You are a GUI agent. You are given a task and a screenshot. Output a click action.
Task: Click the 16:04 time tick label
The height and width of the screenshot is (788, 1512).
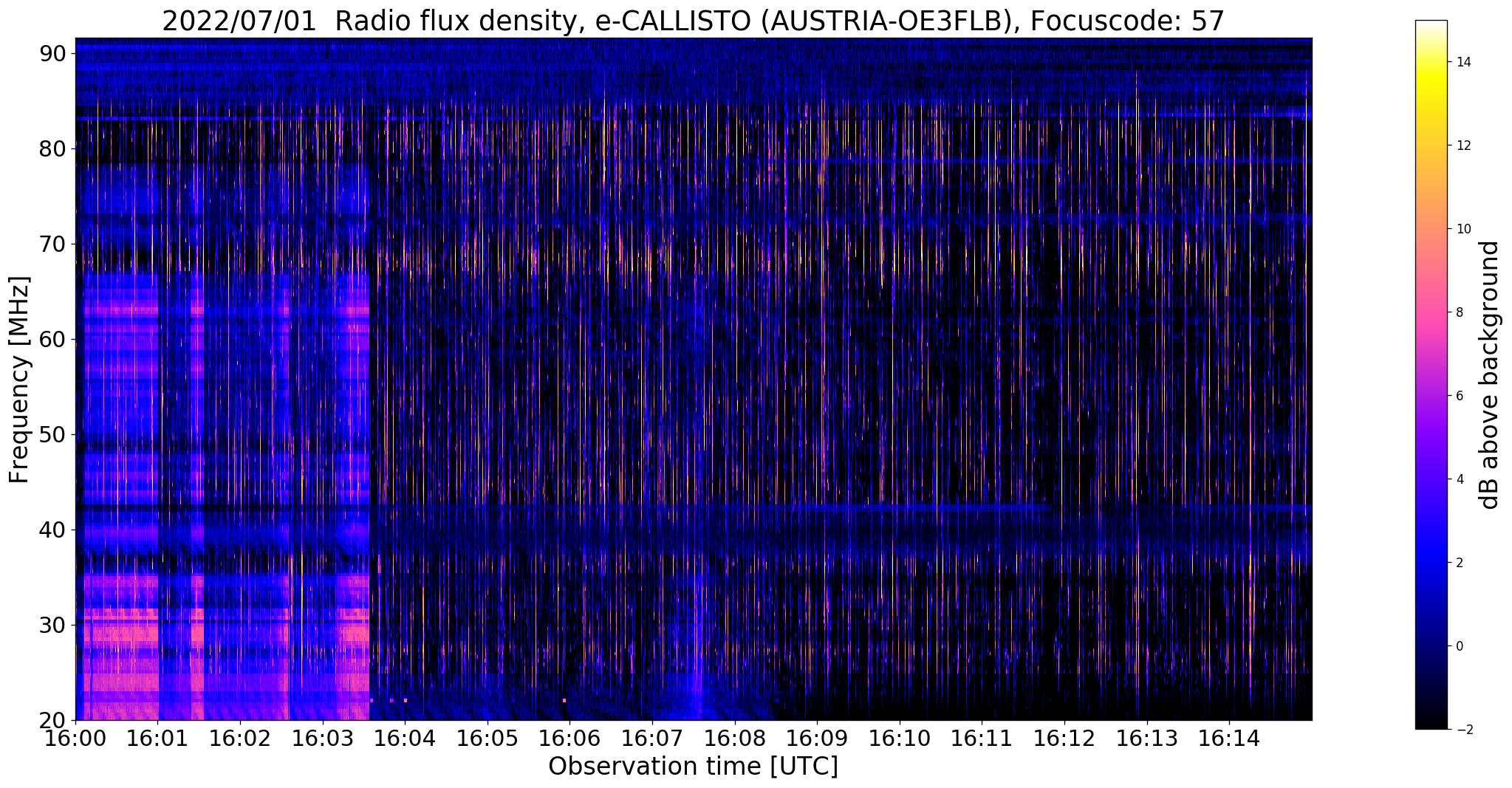[405, 738]
